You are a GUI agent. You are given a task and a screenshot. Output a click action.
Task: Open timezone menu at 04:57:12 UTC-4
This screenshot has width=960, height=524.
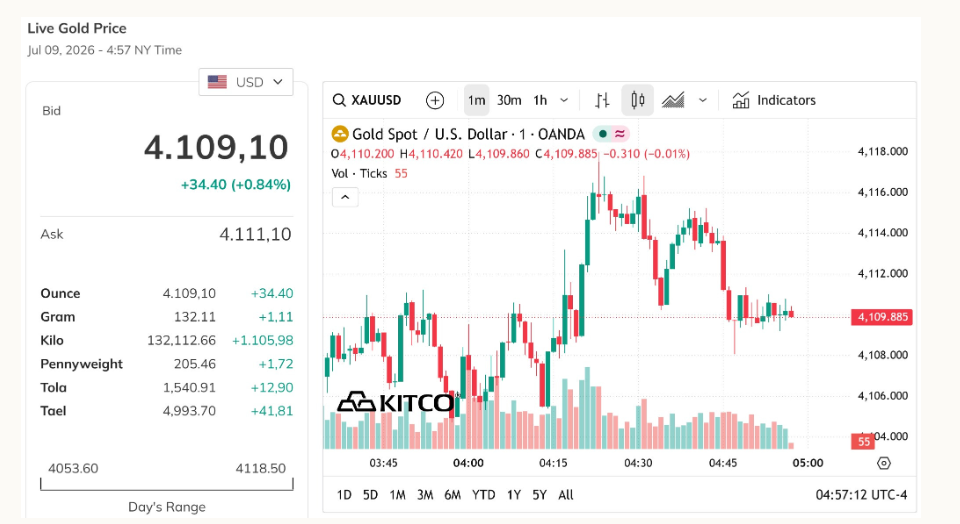point(861,495)
